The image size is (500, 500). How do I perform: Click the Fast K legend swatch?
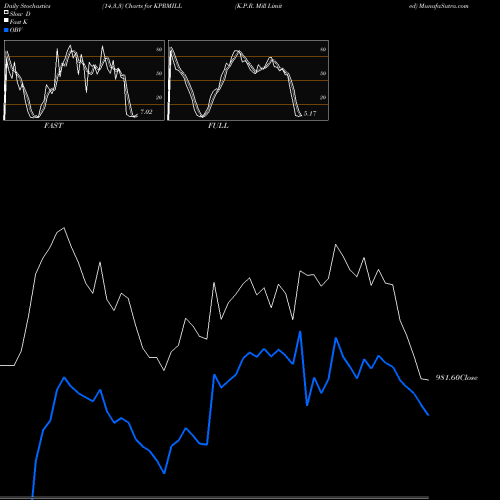pyautogui.click(x=6, y=21)
